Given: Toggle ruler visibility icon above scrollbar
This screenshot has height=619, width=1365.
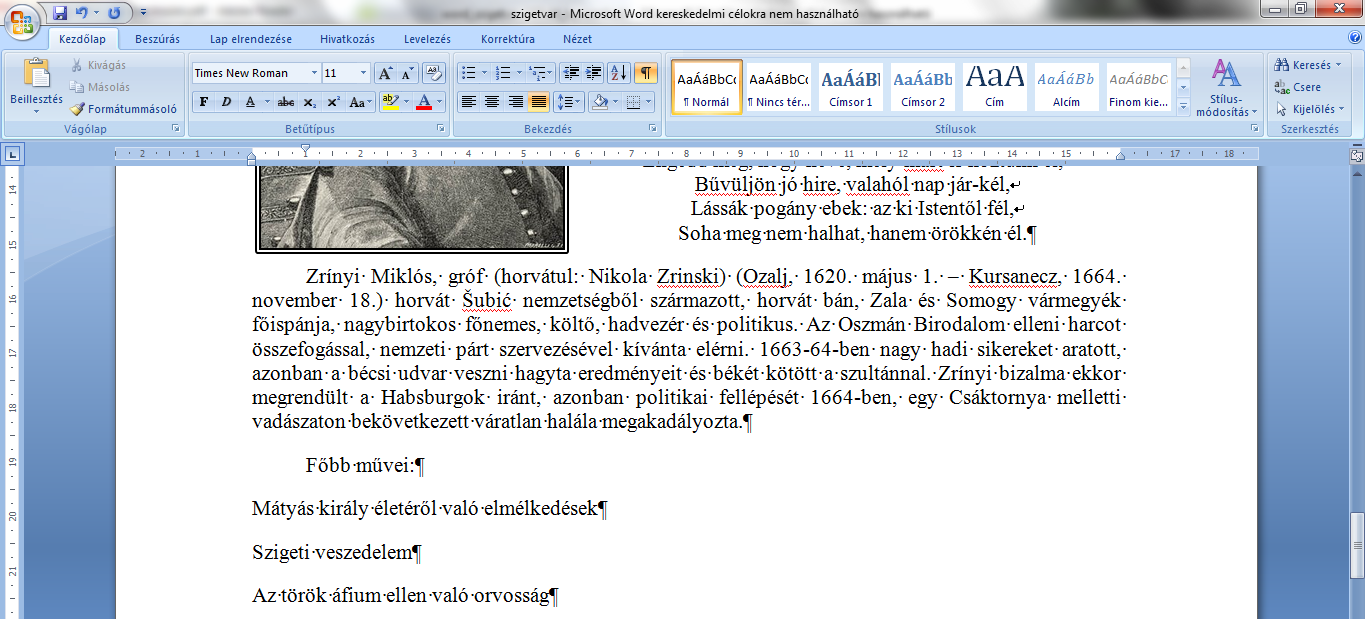Looking at the screenshot, I should point(1357,154).
